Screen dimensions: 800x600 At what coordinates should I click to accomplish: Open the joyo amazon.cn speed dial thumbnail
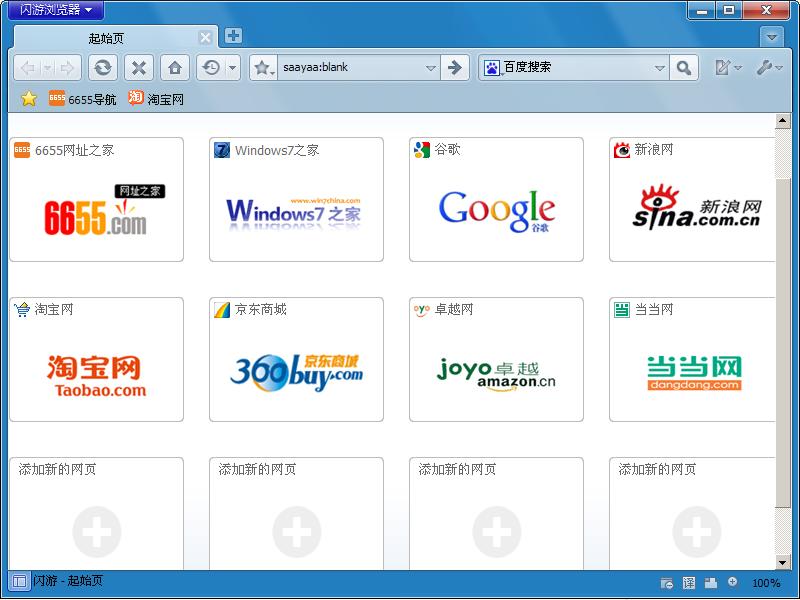pos(496,359)
